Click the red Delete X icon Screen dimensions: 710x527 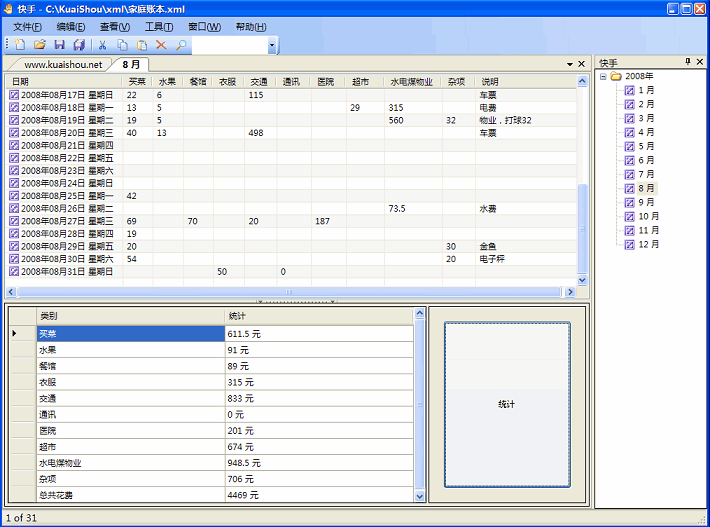click(161, 45)
